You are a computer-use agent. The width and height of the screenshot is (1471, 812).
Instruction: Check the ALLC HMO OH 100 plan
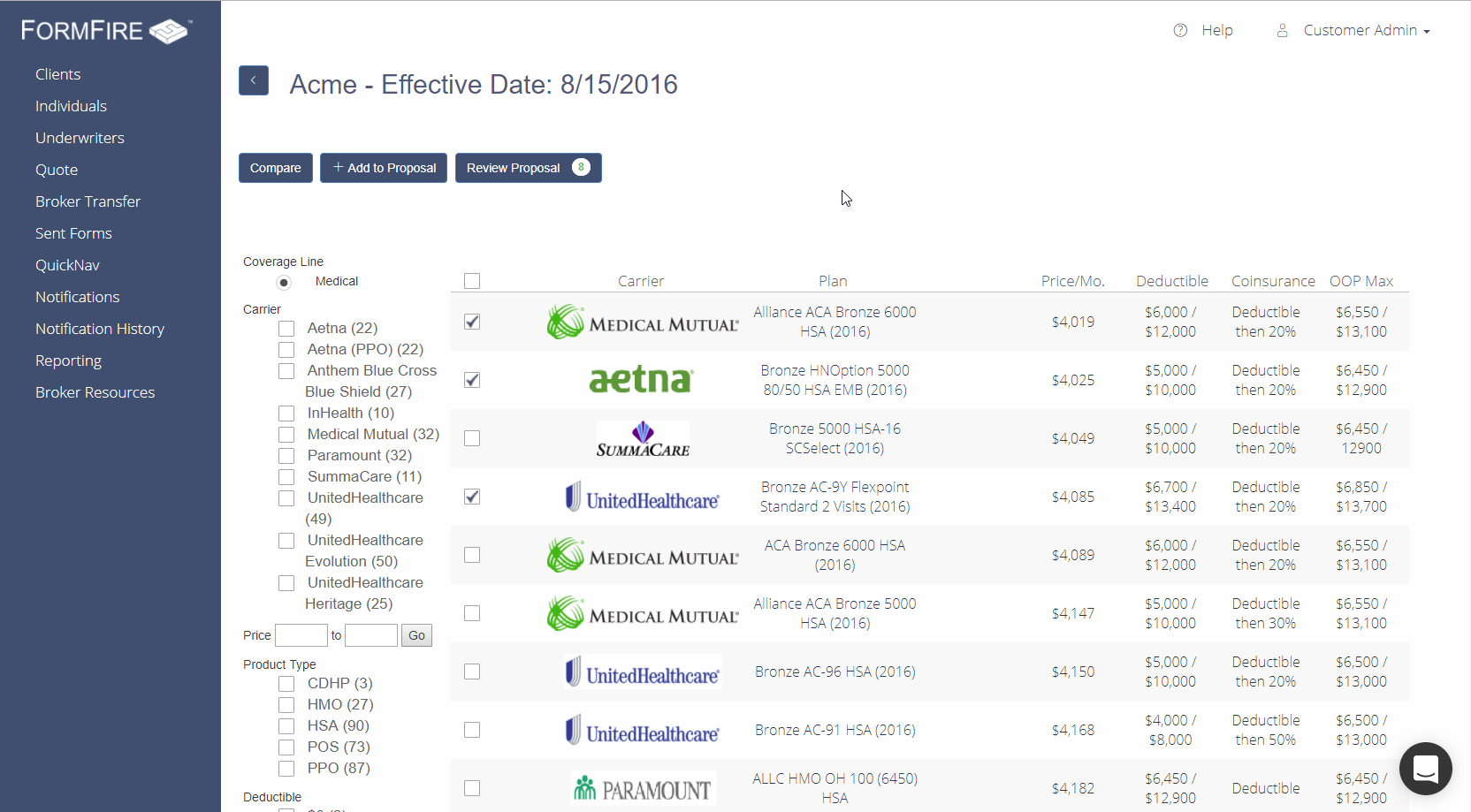point(472,788)
